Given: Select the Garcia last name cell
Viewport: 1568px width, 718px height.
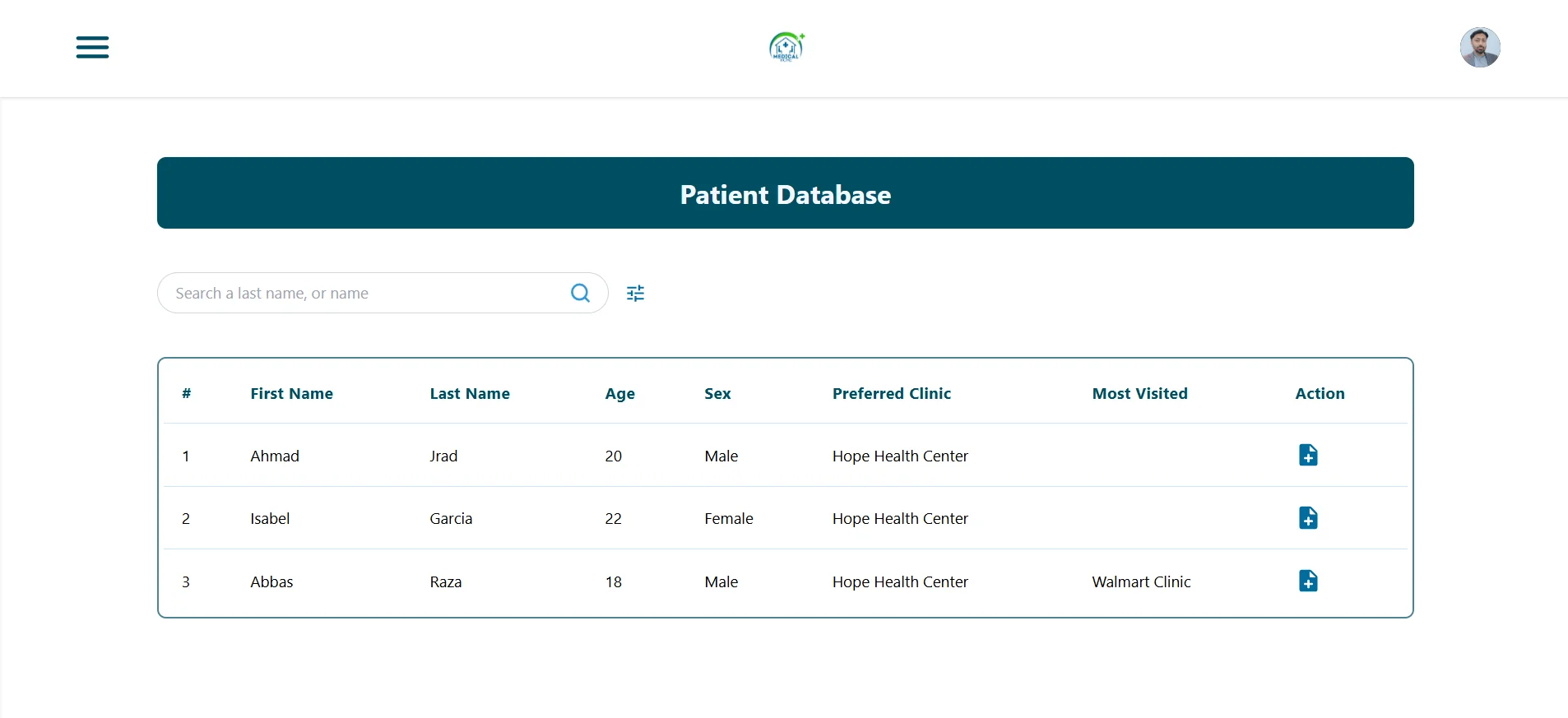Looking at the screenshot, I should pos(451,518).
